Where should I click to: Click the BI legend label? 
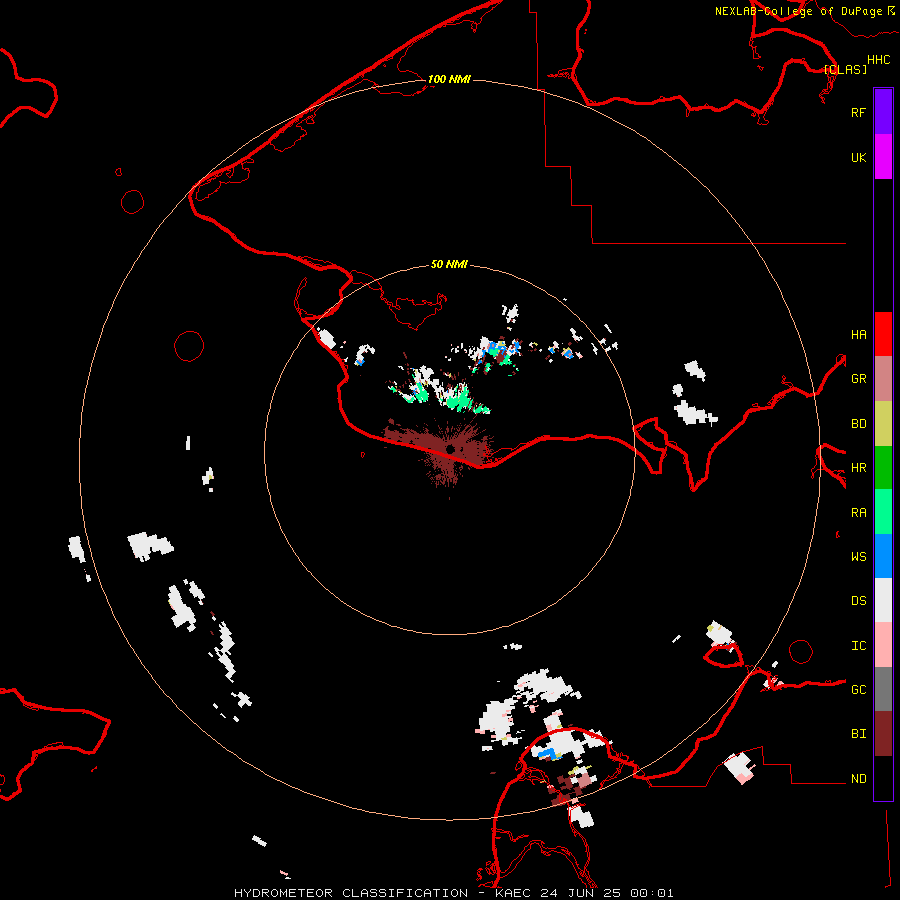pyautogui.click(x=858, y=734)
